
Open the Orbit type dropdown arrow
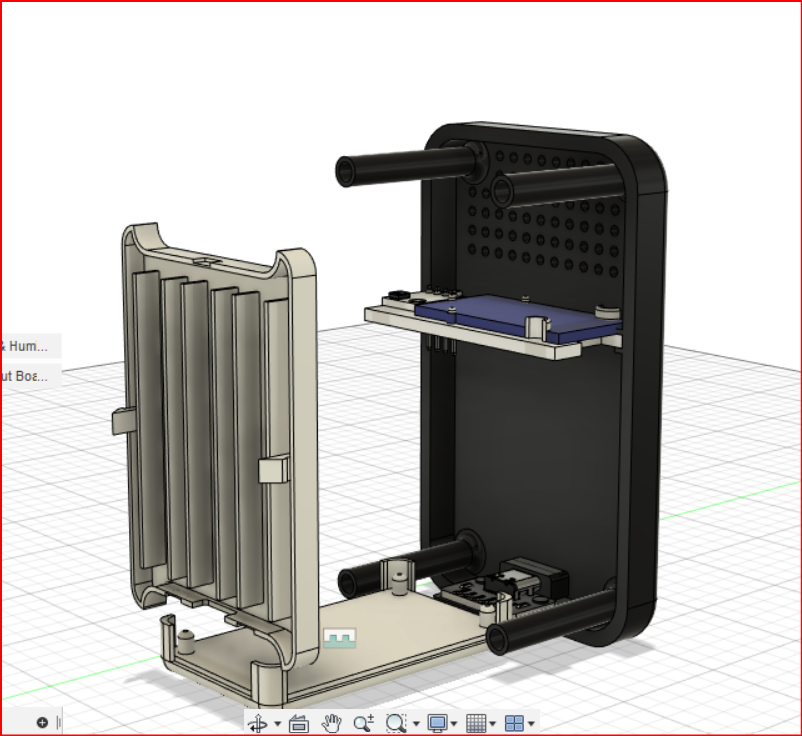point(278,724)
